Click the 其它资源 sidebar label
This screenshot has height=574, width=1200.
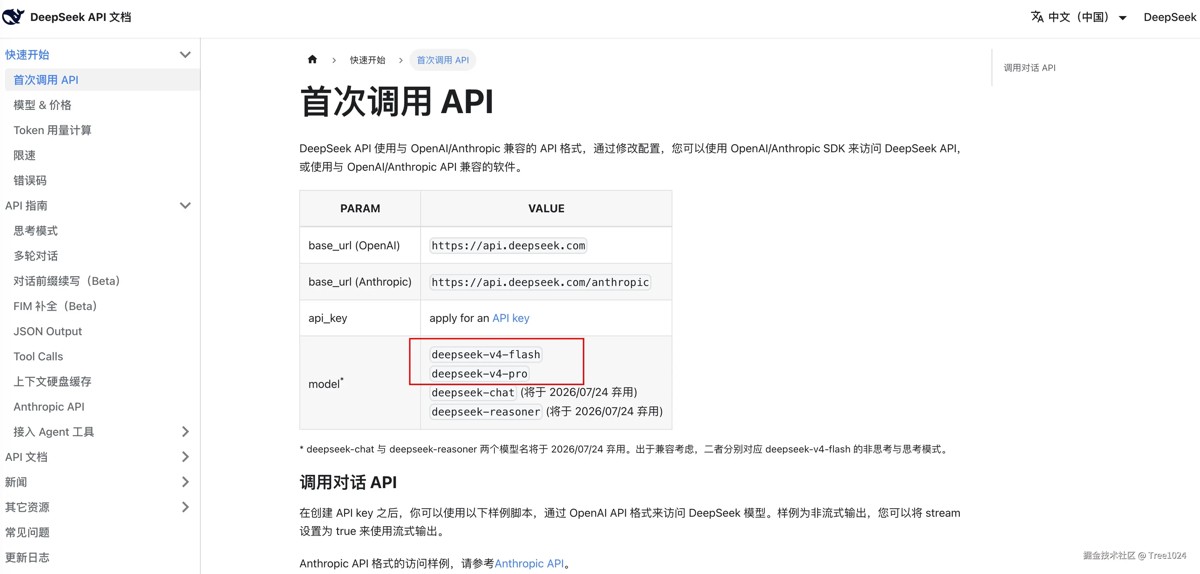(x=27, y=507)
